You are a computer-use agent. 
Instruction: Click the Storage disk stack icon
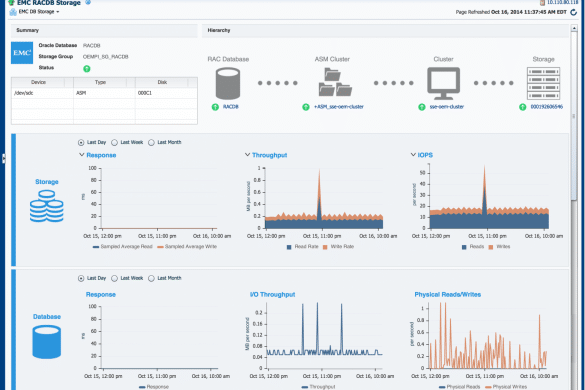pos(47,206)
